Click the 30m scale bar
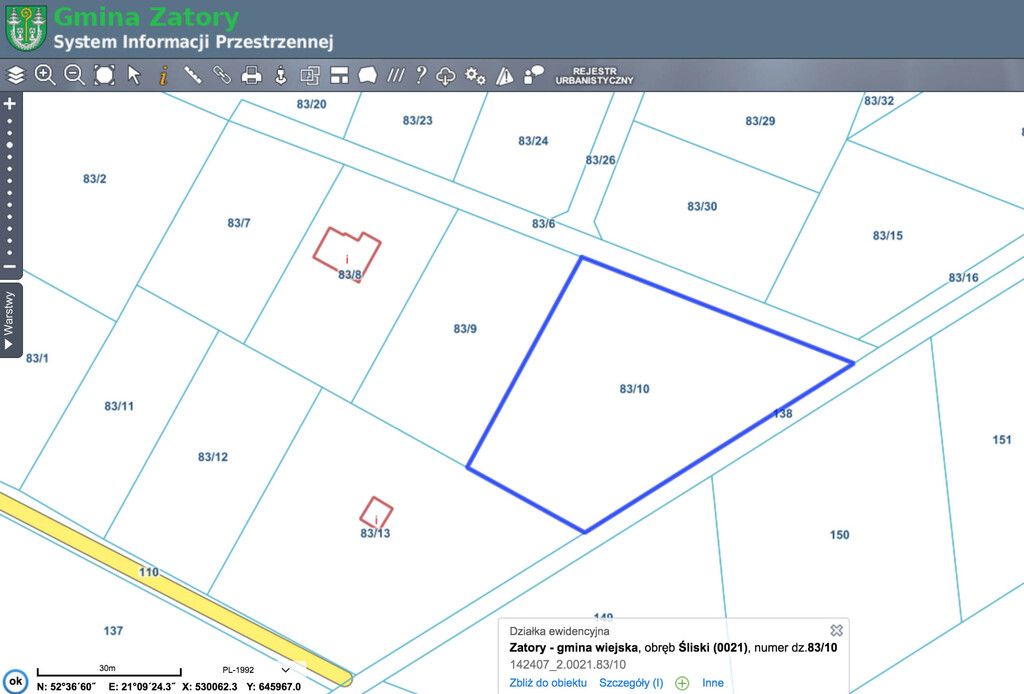This screenshot has width=1024, height=694. [x=109, y=670]
